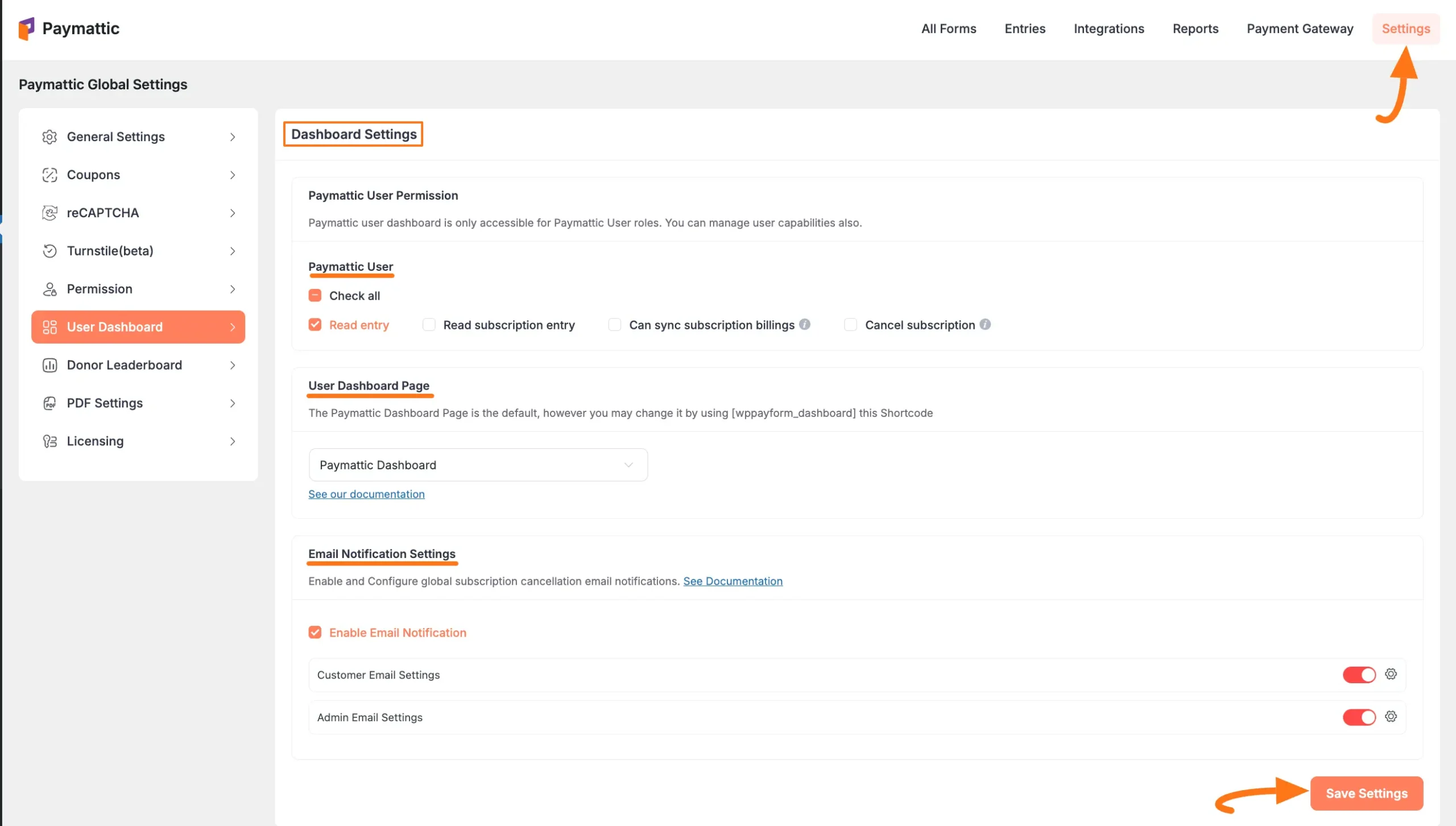The height and width of the screenshot is (826, 1456).
Task: Open the Customer Email Settings gear icon
Action: click(1391, 674)
